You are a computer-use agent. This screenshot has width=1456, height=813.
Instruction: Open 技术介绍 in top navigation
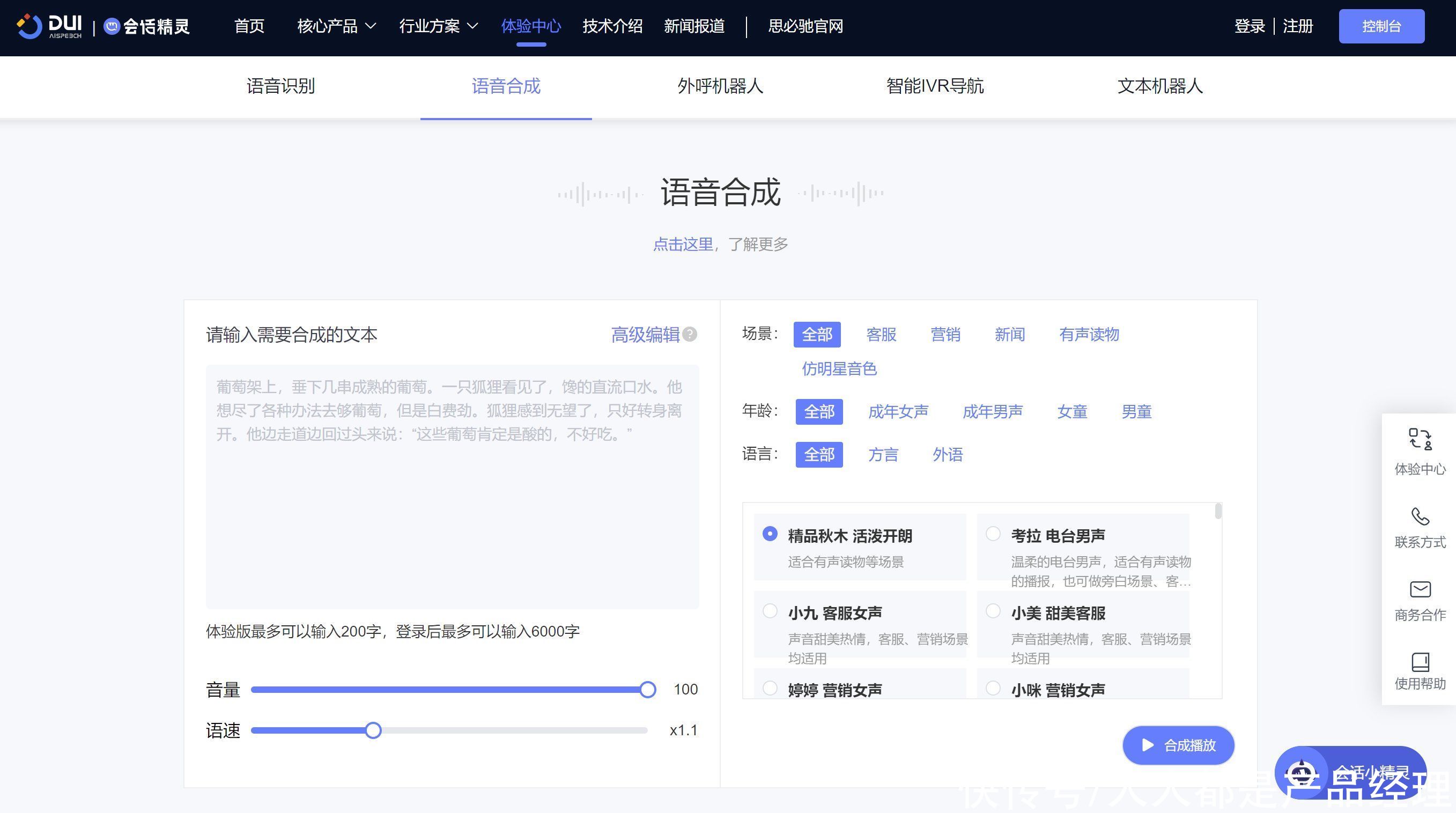pos(612,26)
